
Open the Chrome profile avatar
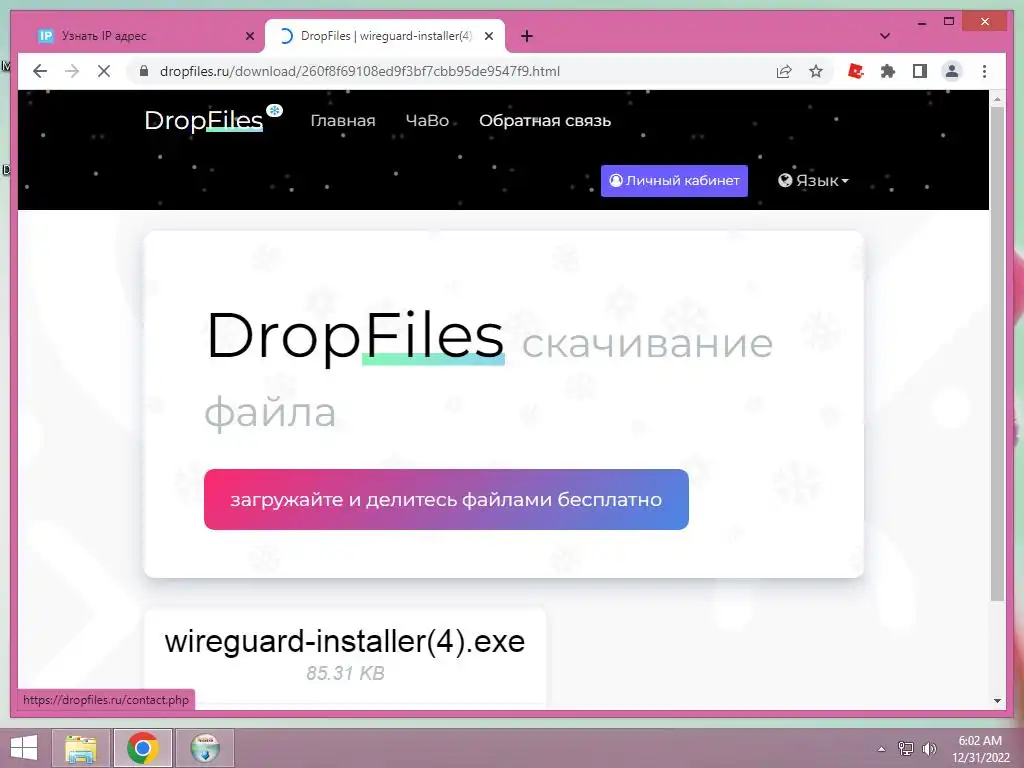point(952,71)
